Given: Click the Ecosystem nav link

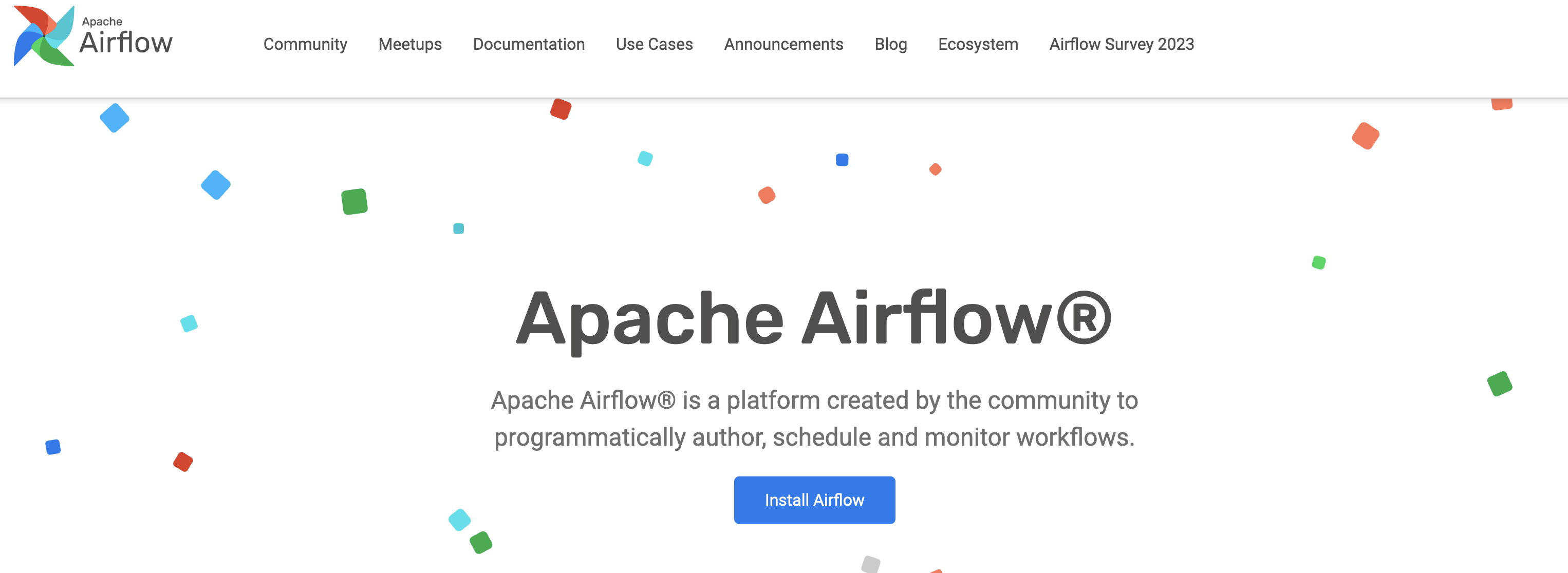Looking at the screenshot, I should click(x=977, y=43).
